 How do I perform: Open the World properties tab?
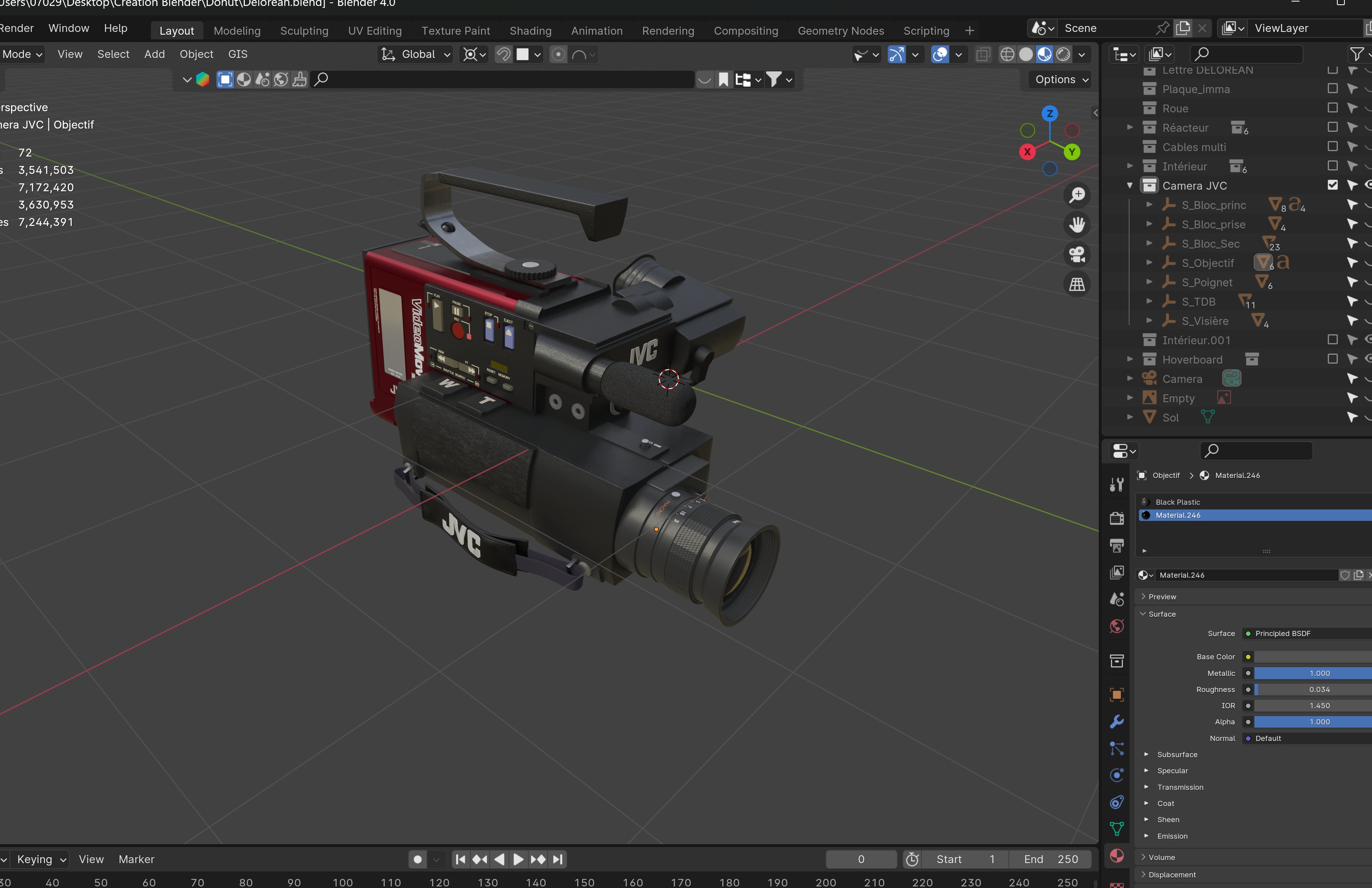(x=1117, y=627)
